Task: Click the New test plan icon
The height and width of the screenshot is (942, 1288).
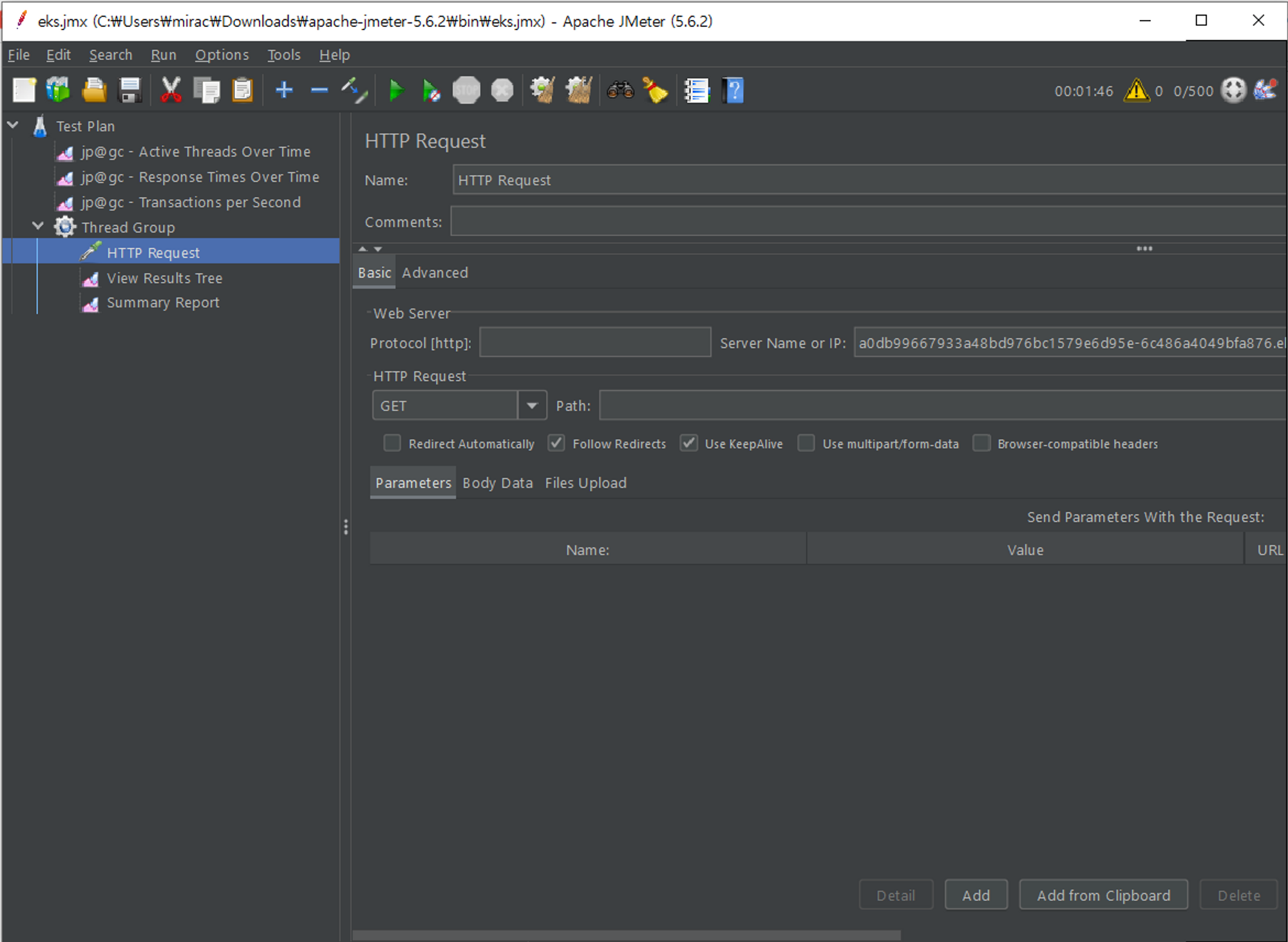Action: [24, 90]
